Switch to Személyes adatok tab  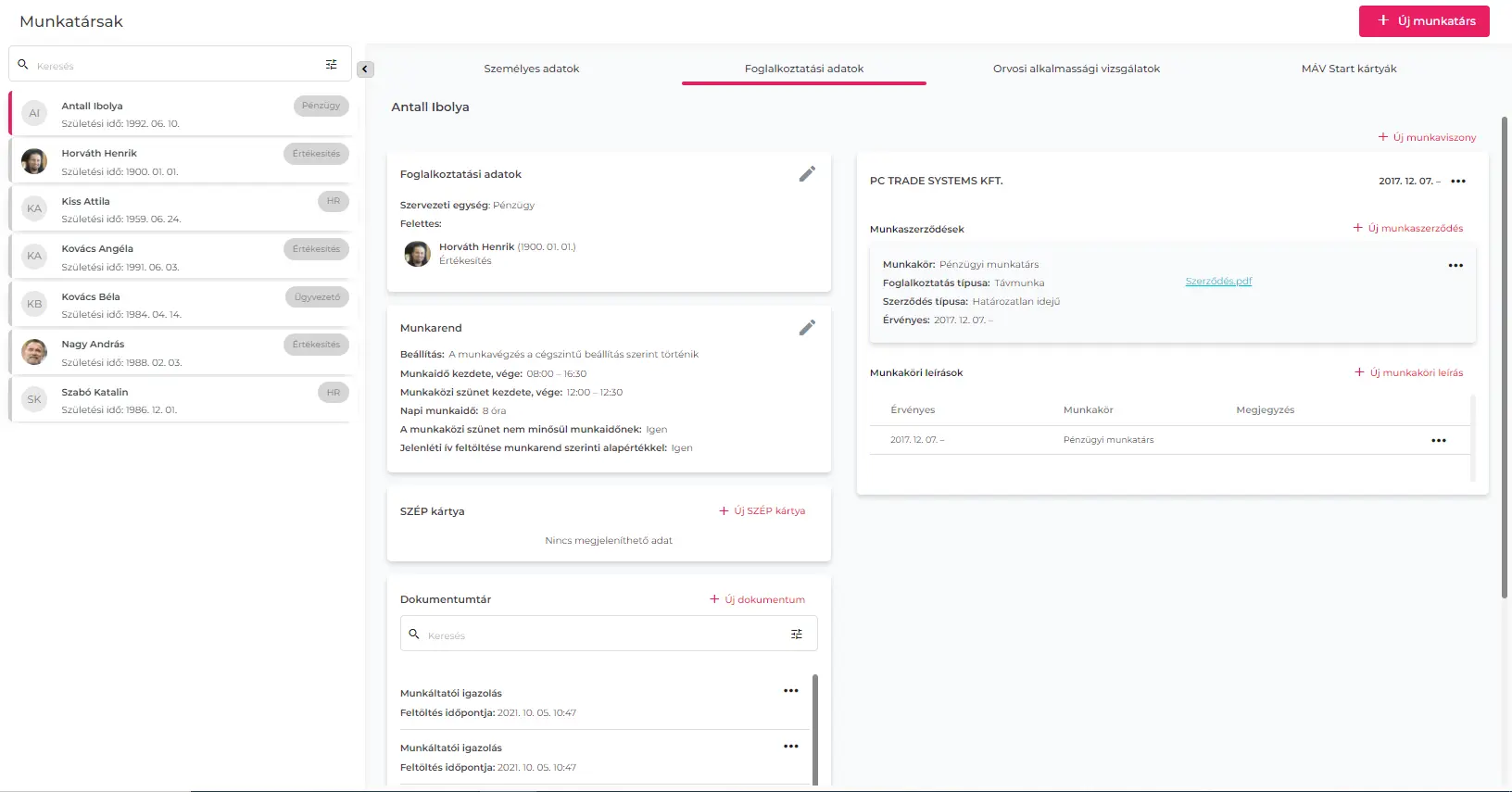[x=531, y=69]
